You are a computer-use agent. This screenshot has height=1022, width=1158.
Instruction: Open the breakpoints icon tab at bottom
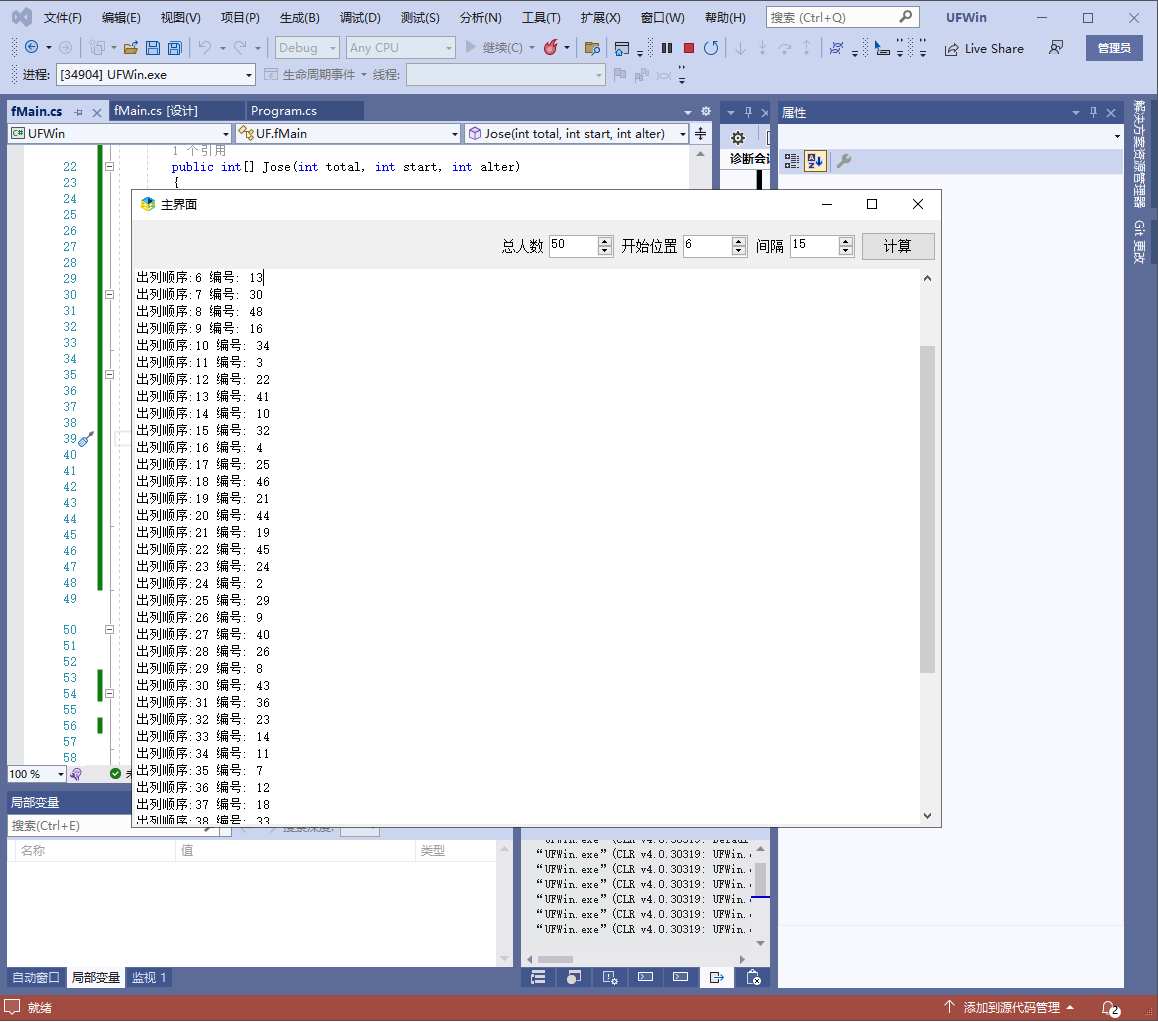[574, 977]
